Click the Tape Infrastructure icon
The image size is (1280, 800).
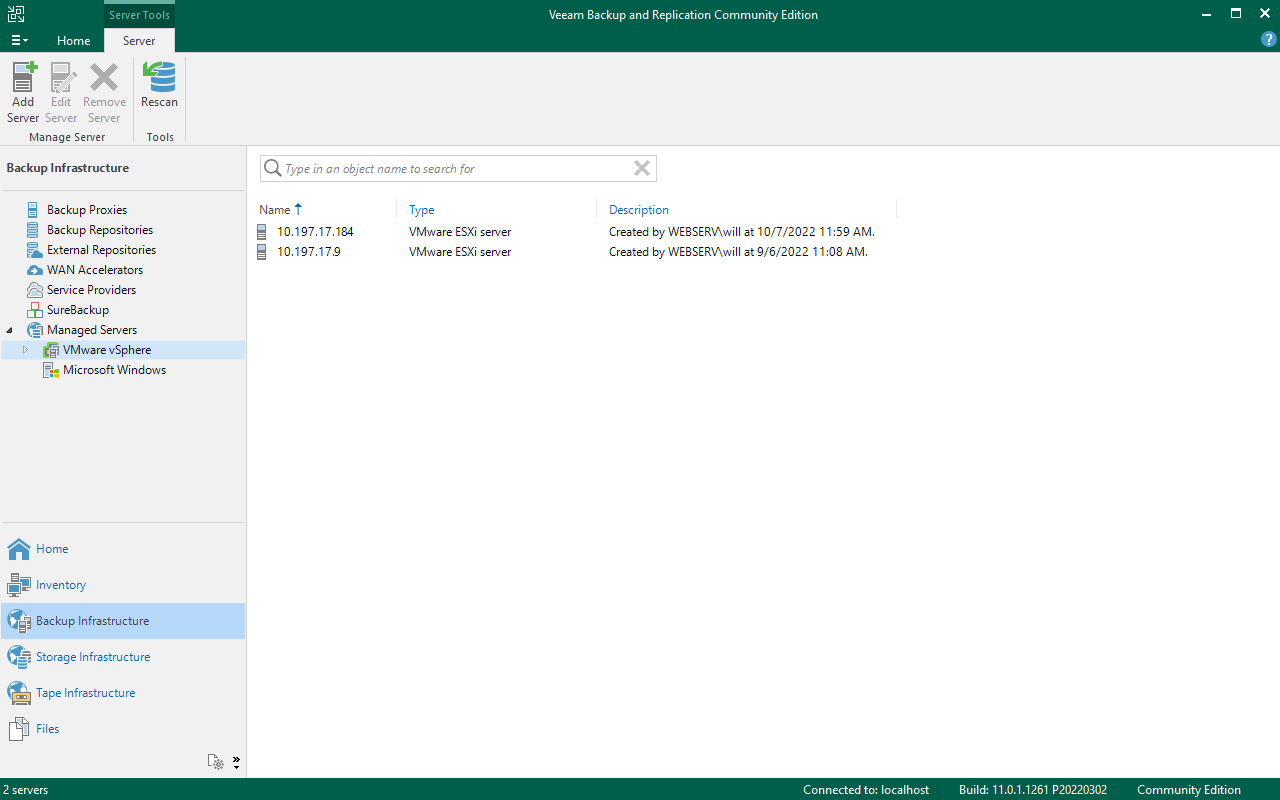coord(19,693)
